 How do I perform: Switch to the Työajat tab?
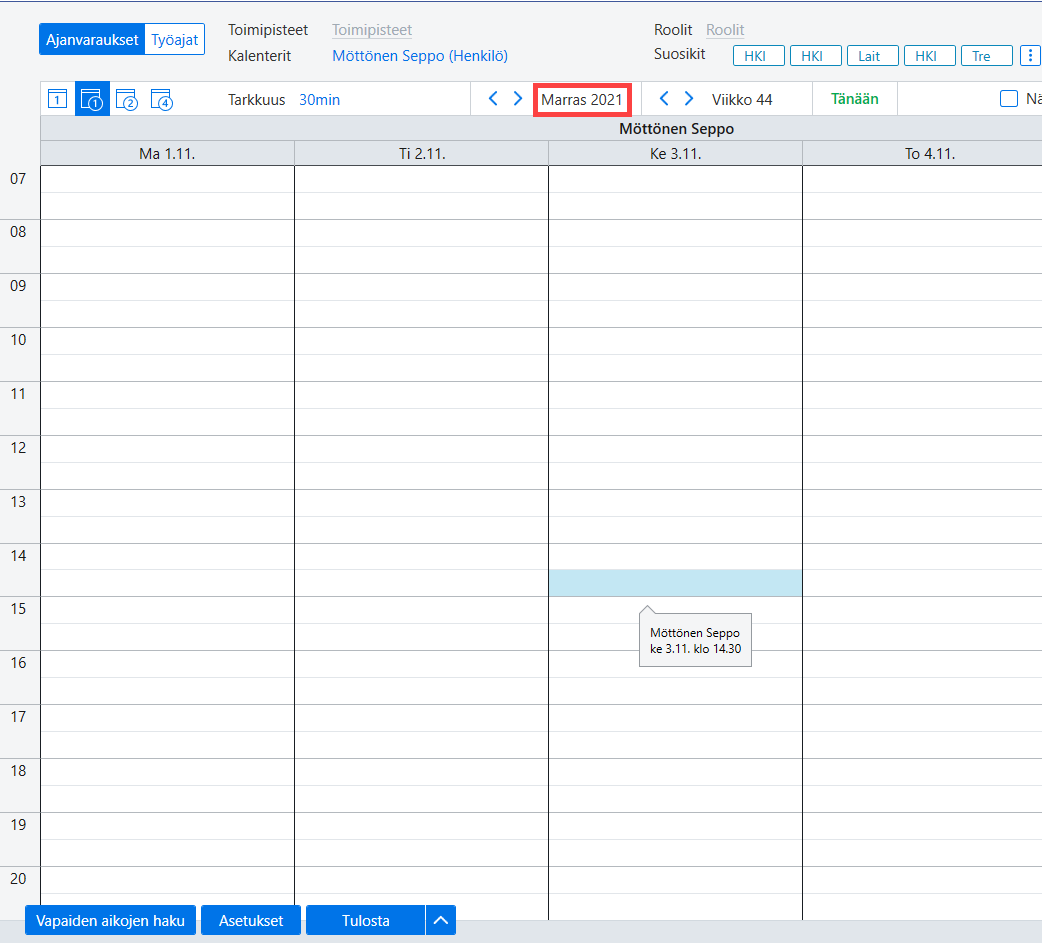point(175,39)
